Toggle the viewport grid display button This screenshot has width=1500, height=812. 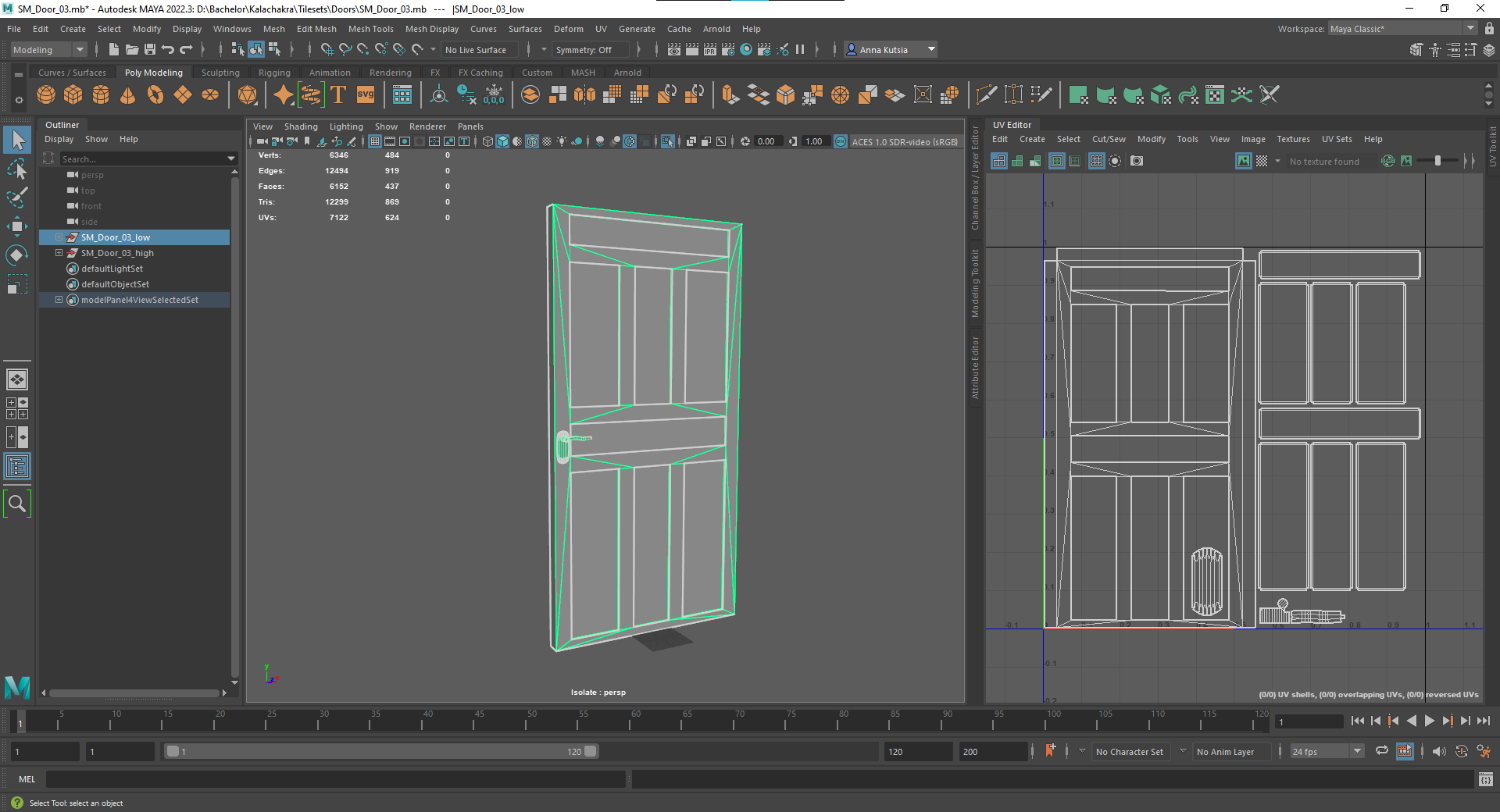click(375, 141)
